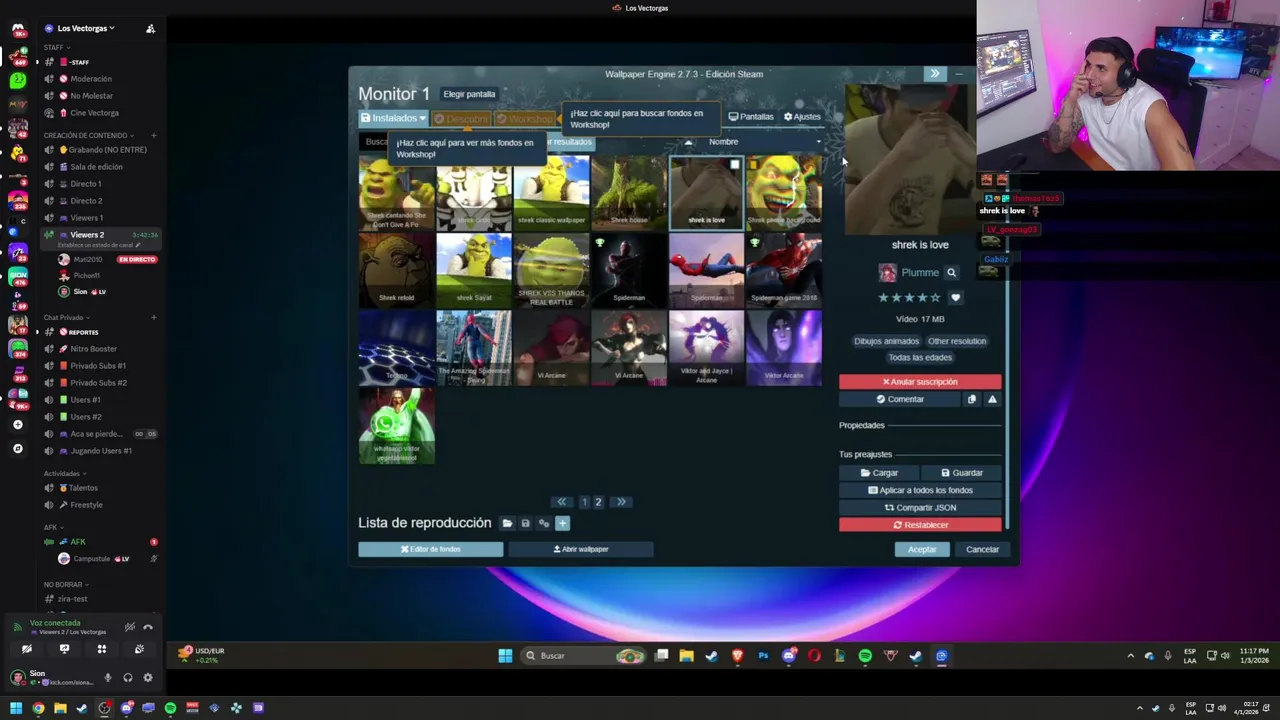
Task: Expand Los Vectorgas server menu
Action: (86, 28)
